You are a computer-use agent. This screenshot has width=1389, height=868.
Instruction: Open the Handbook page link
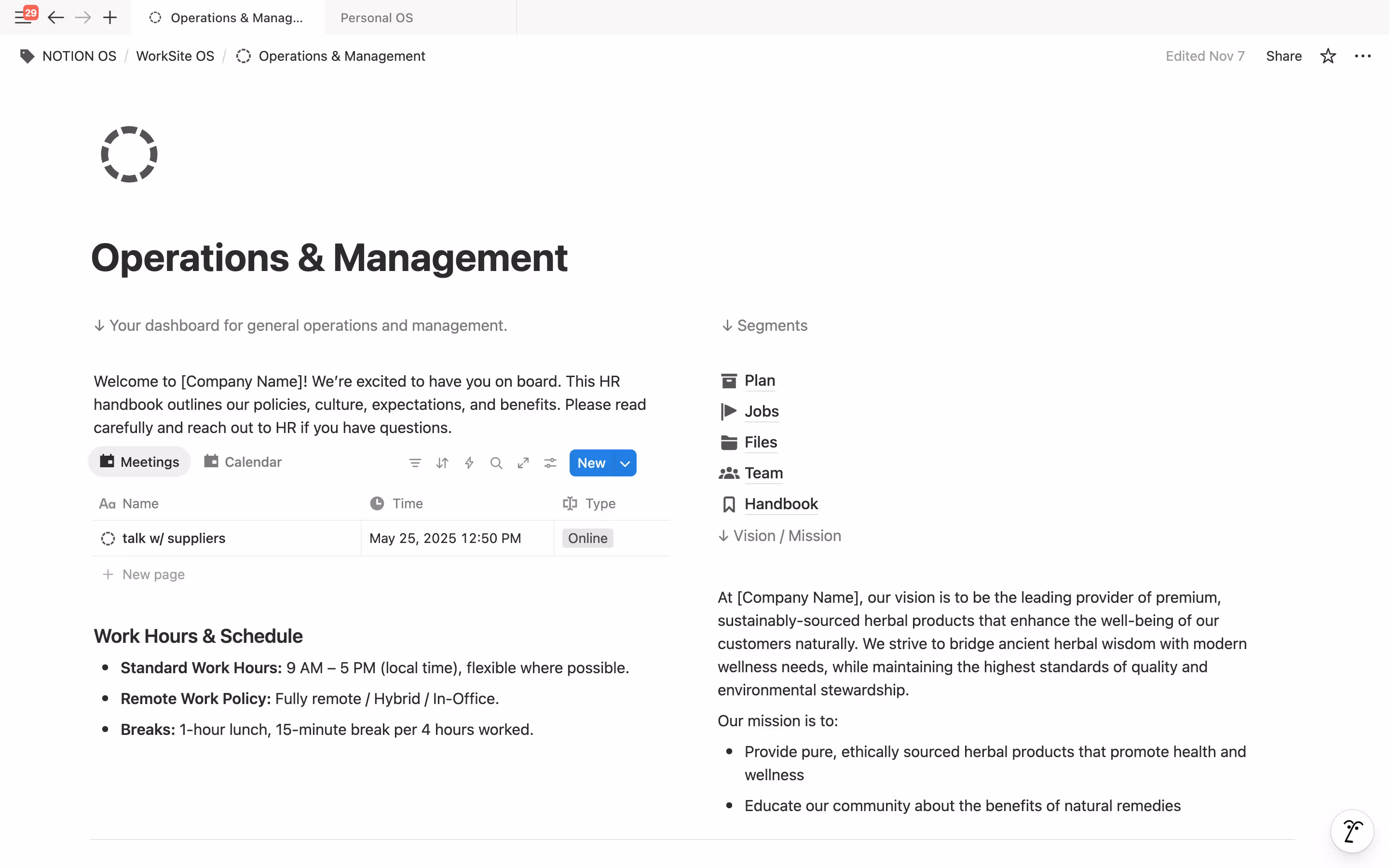[781, 503]
